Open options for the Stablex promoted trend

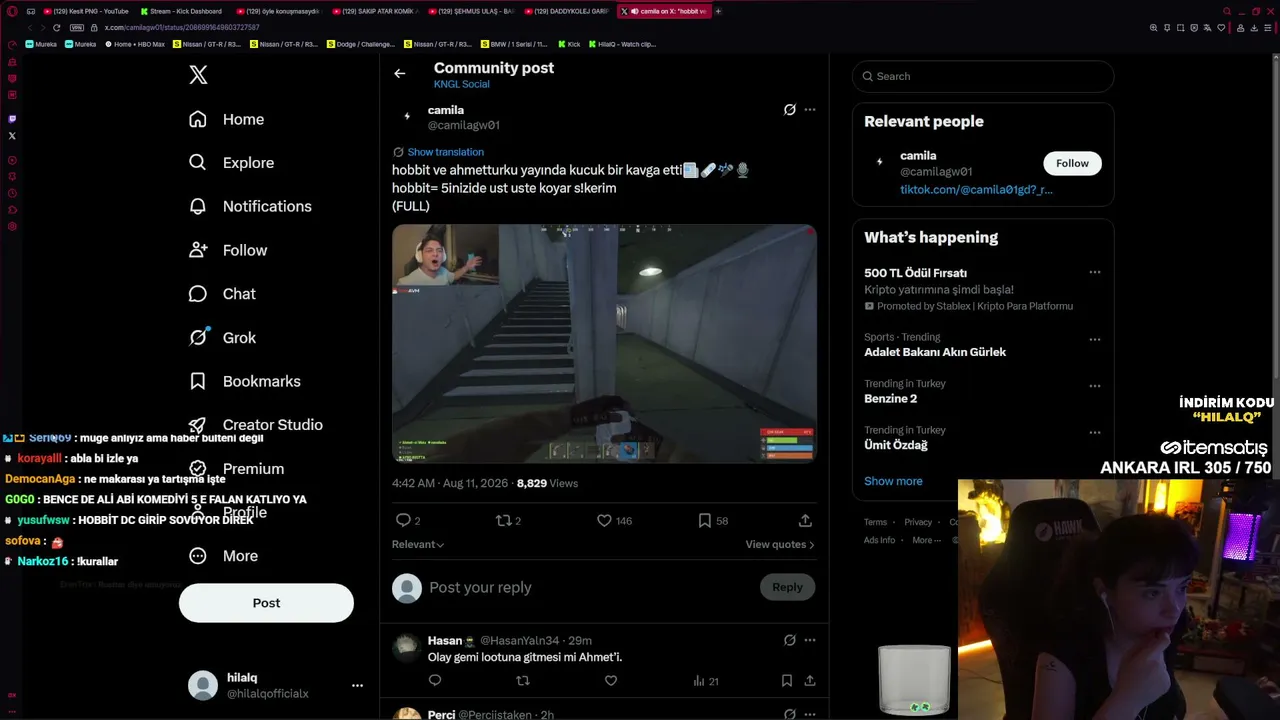(x=1095, y=272)
